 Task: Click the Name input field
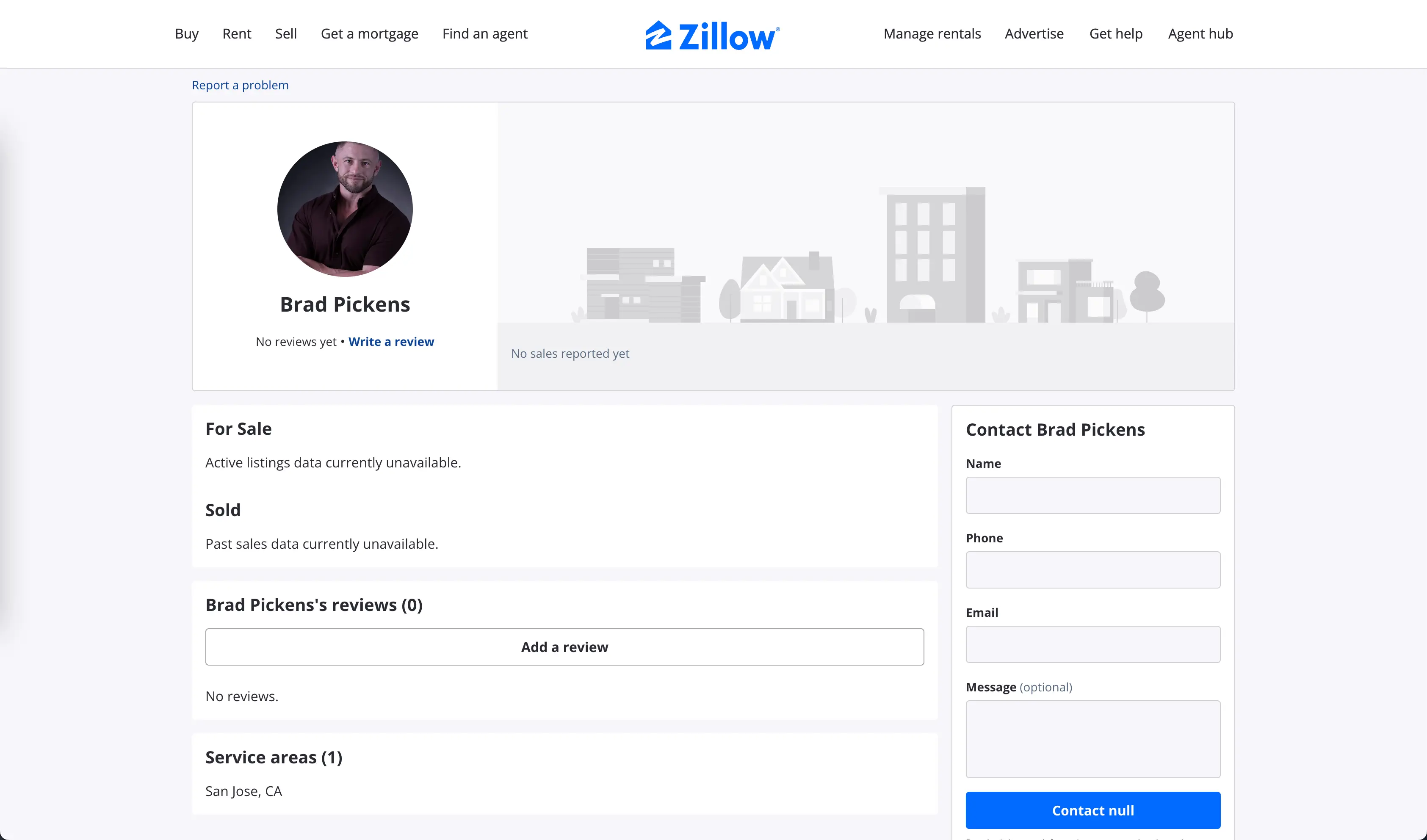1092,495
